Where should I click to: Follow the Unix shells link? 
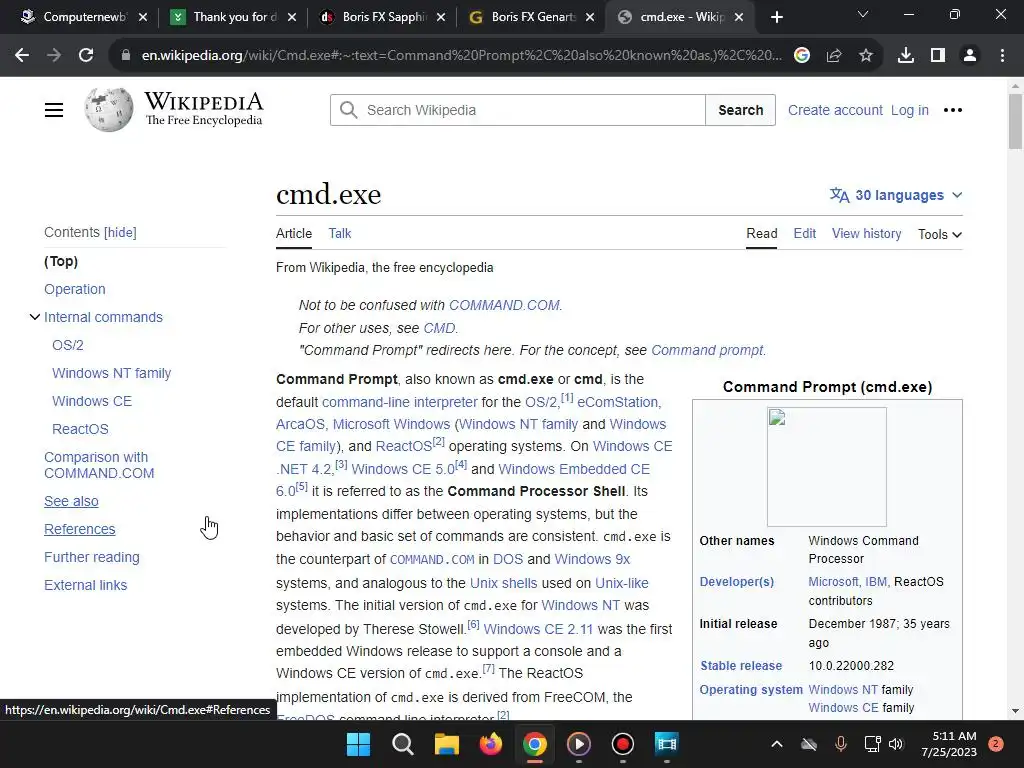(x=504, y=583)
